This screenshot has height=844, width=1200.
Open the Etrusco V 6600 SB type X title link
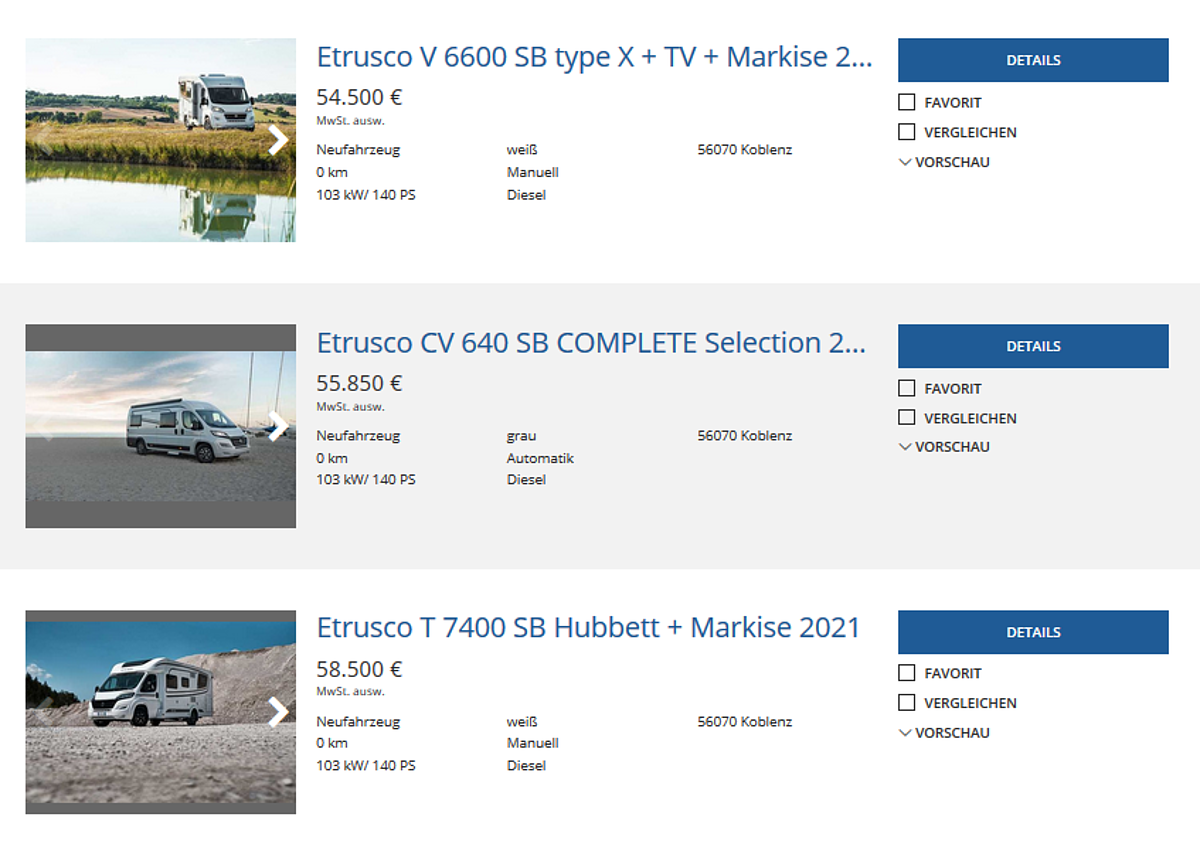click(595, 57)
